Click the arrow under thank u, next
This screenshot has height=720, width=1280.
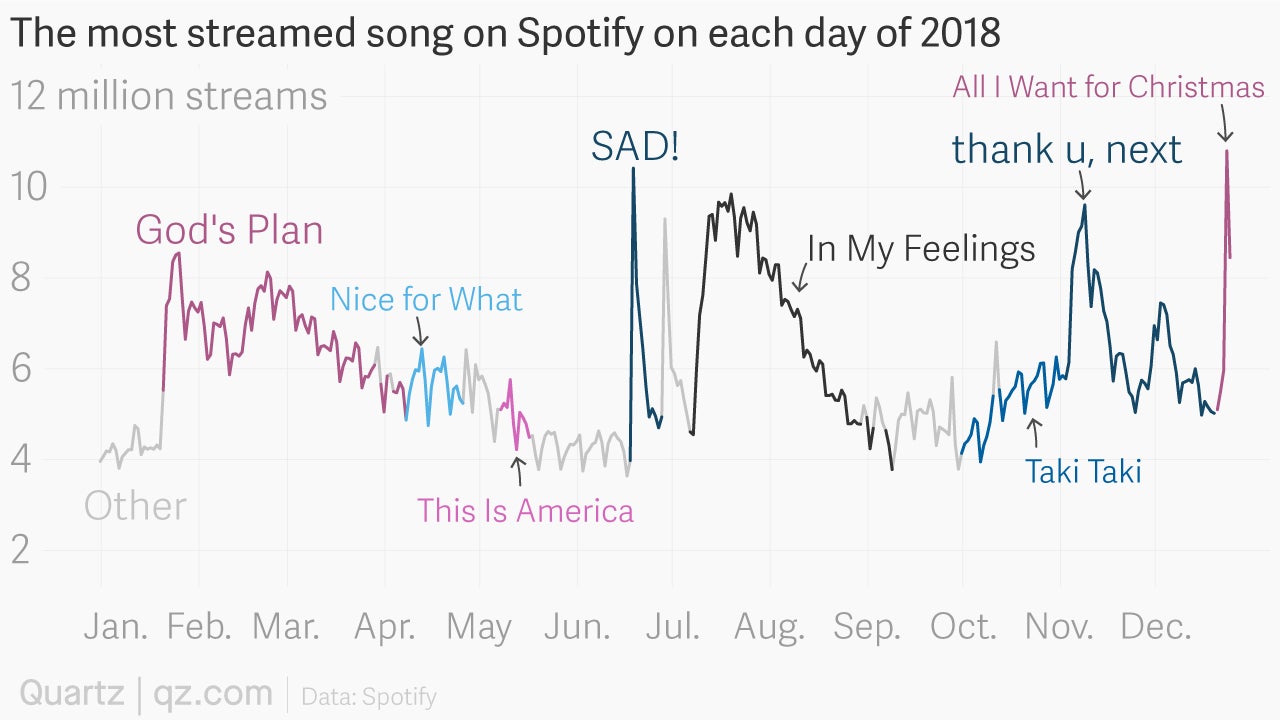point(1082,185)
